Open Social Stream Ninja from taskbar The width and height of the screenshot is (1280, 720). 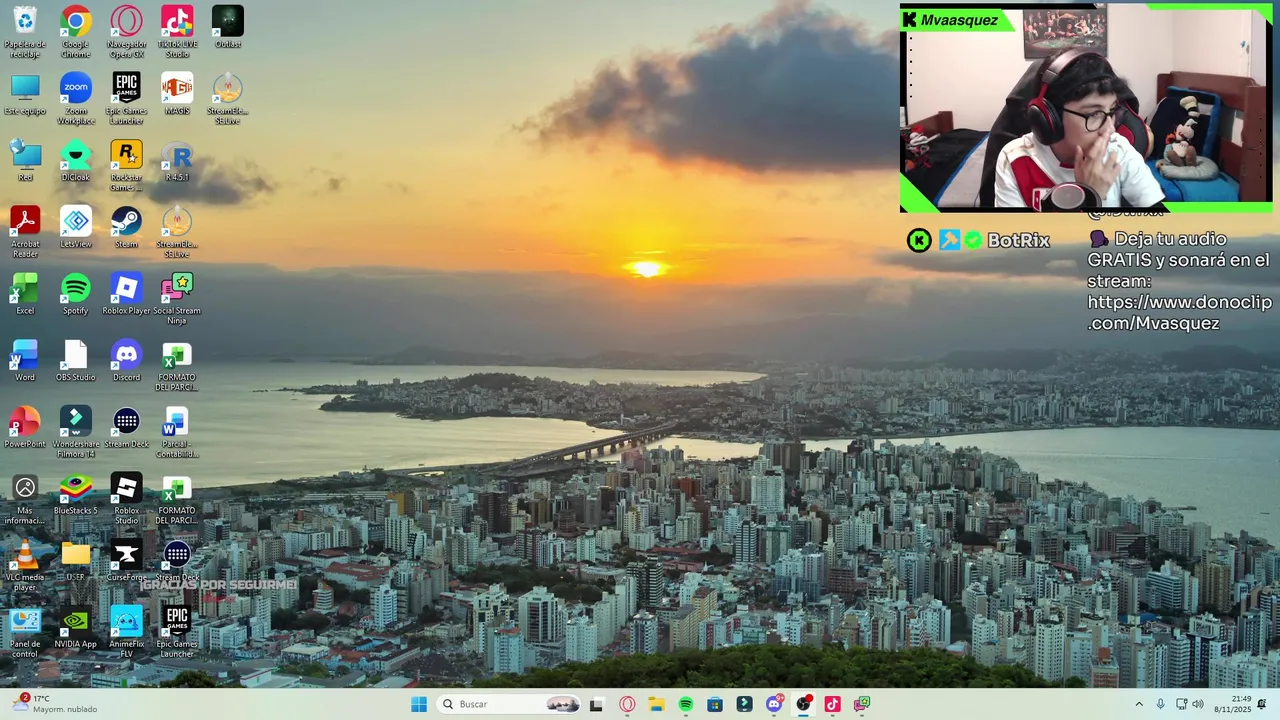pyautogui.click(x=862, y=704)
